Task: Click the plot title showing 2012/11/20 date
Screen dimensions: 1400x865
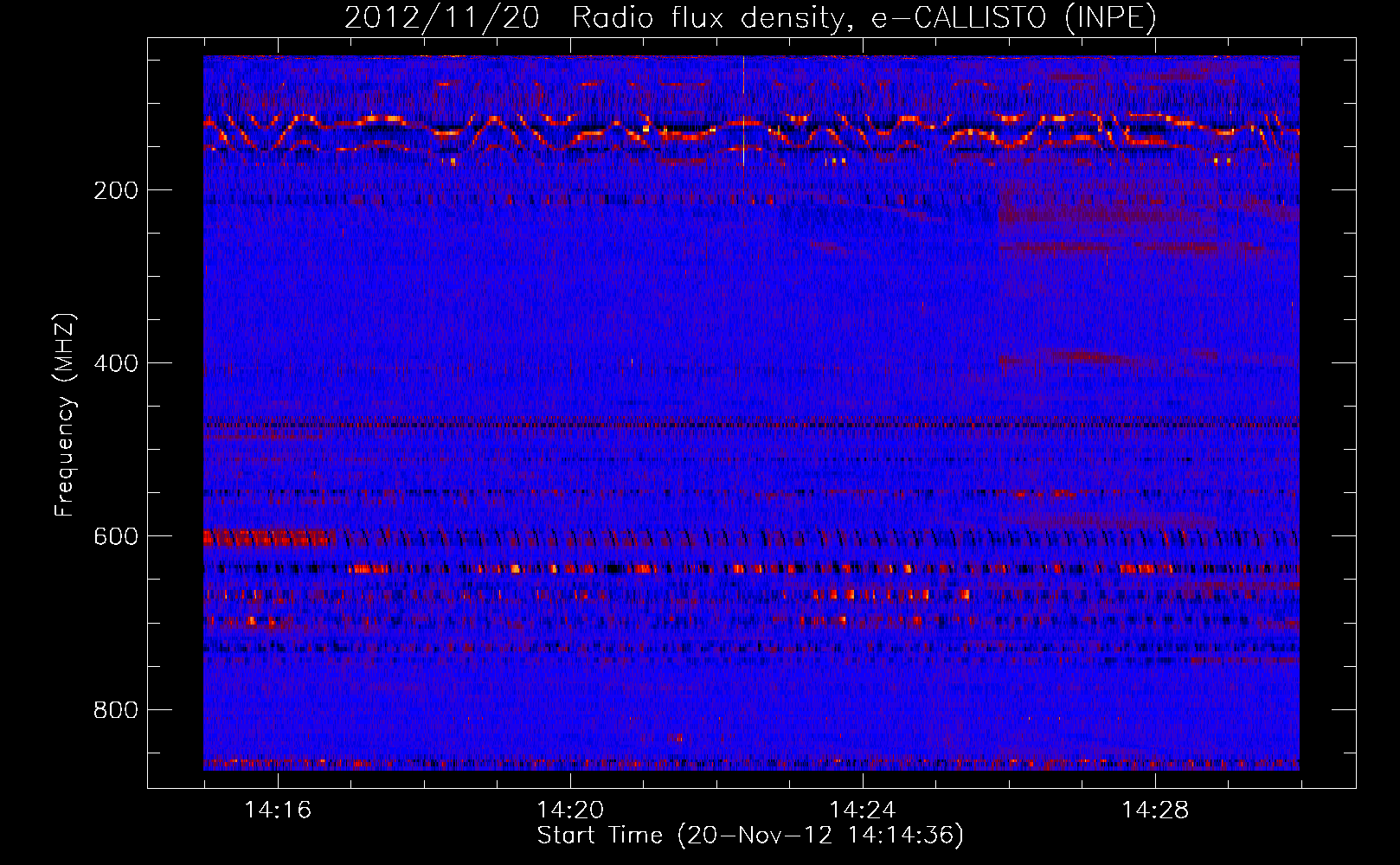Action: [750, 17]
